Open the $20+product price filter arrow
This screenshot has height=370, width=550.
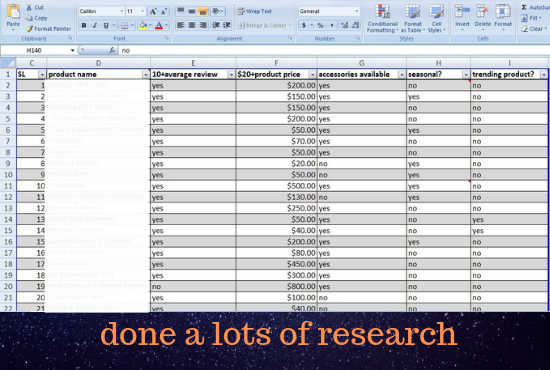tap(312, 74)
